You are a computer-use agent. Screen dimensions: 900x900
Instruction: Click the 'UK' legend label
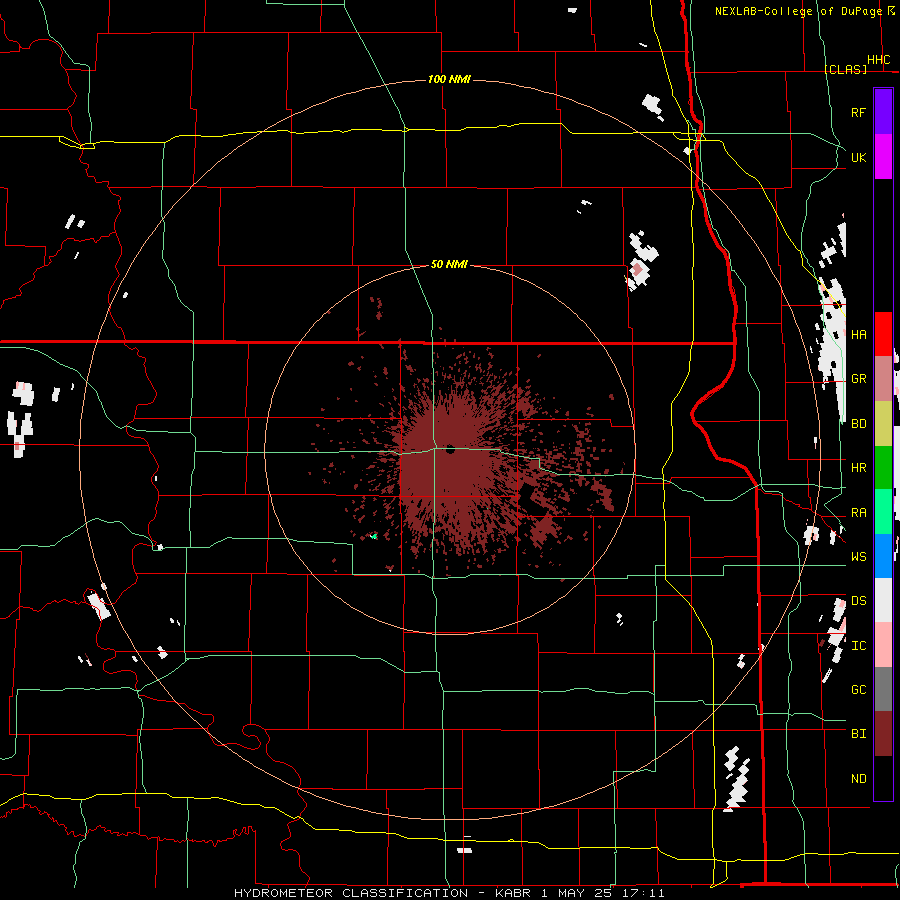pyautogui.click(x=858, y=157)
